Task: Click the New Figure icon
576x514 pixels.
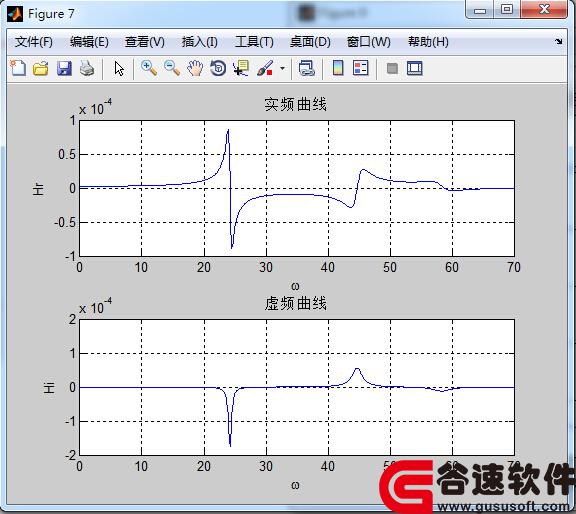Action: pos(18,68)
